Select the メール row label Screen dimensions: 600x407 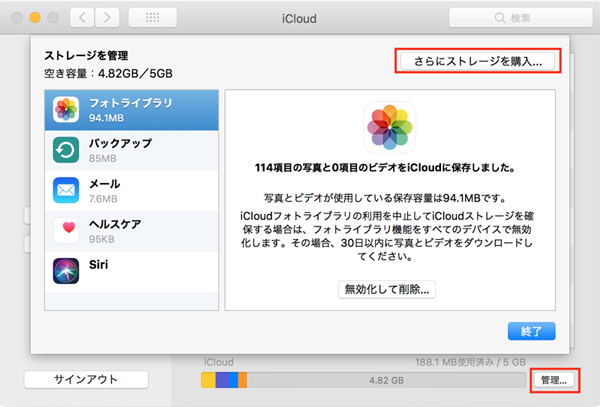[104, 184]
